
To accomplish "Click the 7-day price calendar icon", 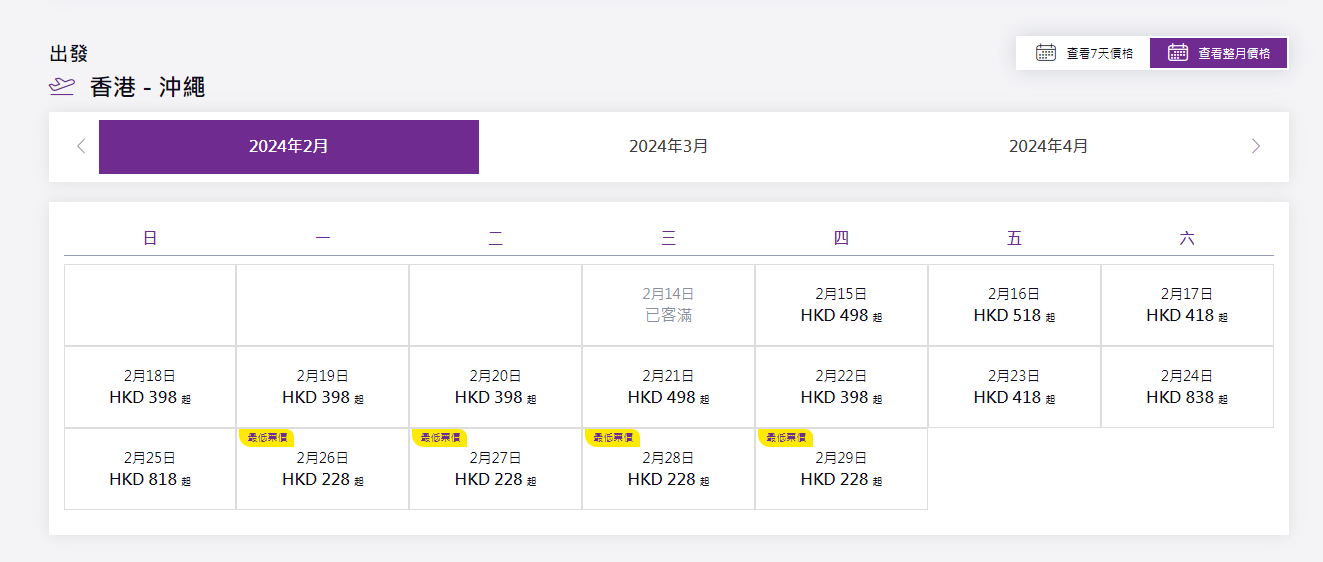I will [x=1046, y=53].
